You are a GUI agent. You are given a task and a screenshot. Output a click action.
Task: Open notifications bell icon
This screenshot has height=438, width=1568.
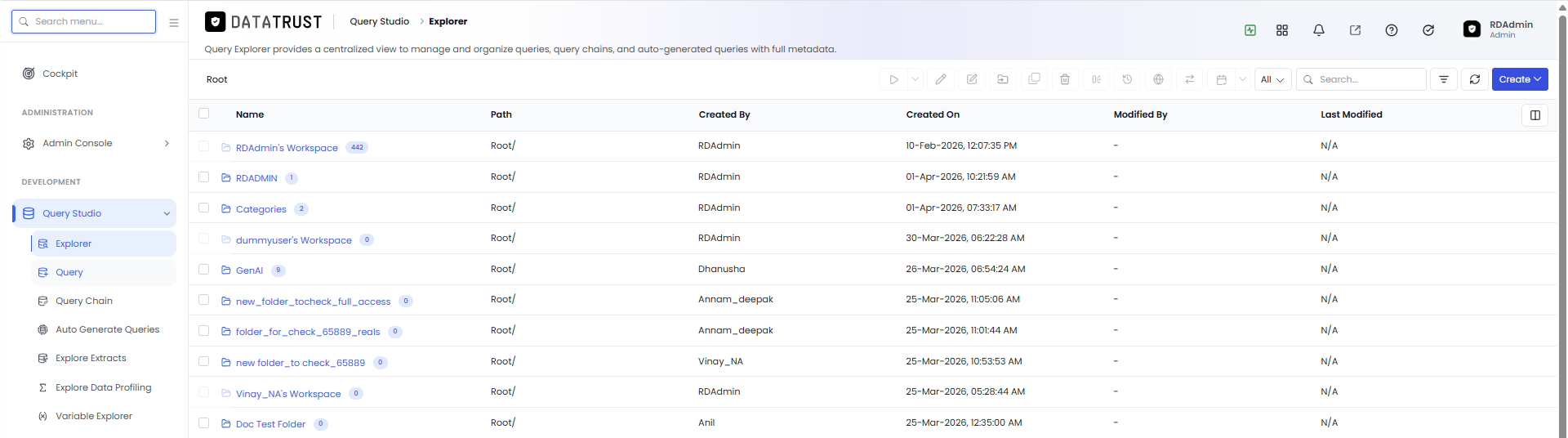coord(1319,30)
